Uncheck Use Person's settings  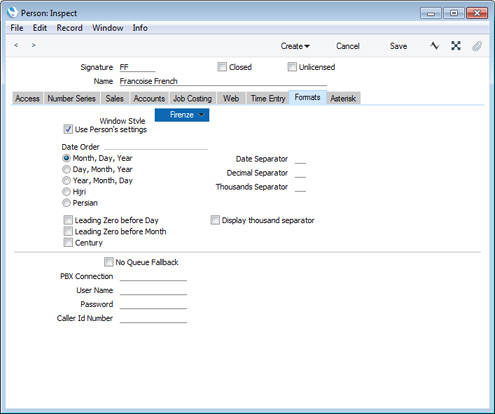pyautogui.click(x=68, y=129)
